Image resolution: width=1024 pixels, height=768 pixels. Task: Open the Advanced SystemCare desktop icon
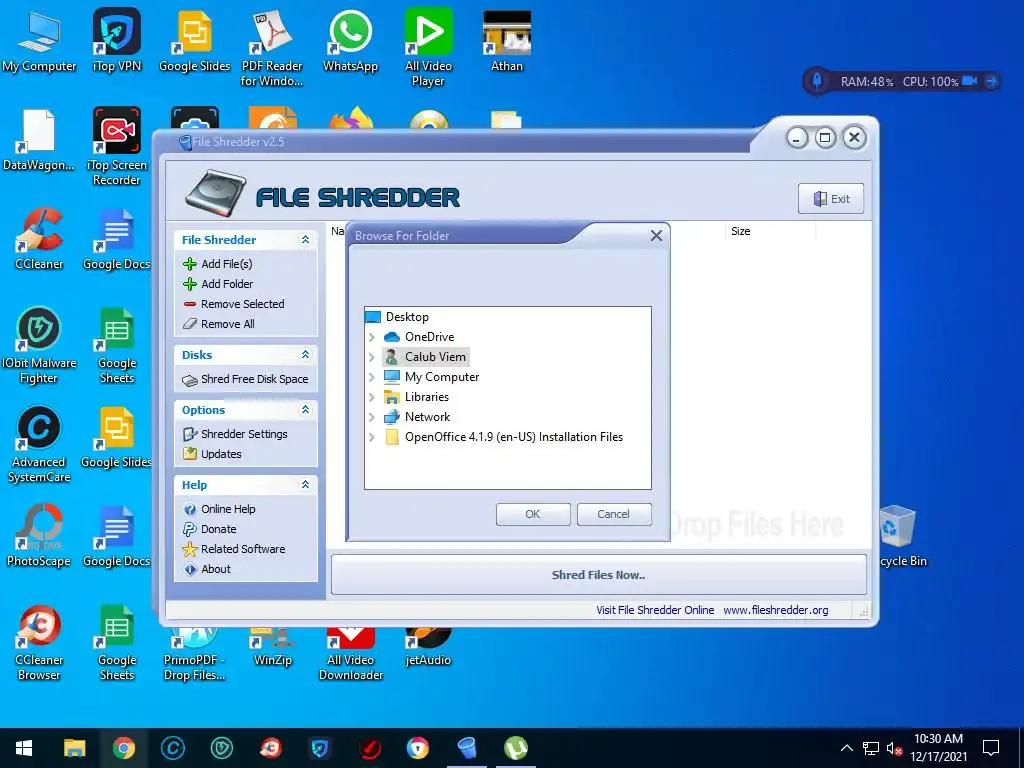(39, 444)
